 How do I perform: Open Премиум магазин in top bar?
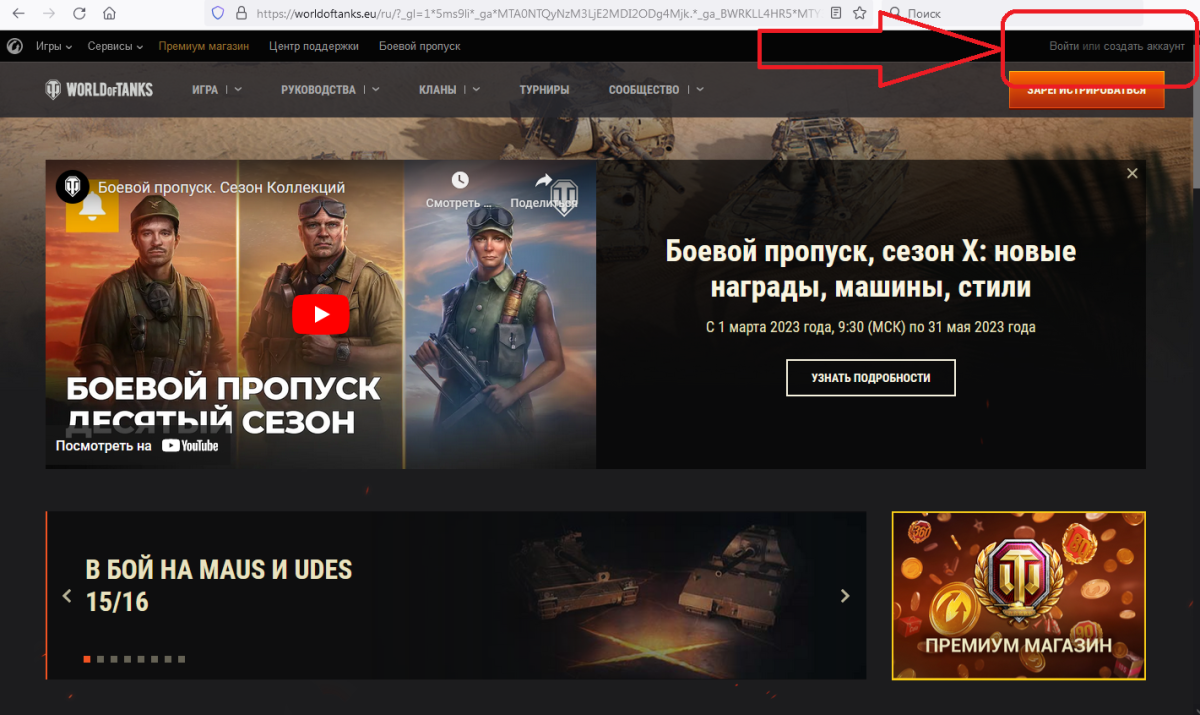pos(203,46)
